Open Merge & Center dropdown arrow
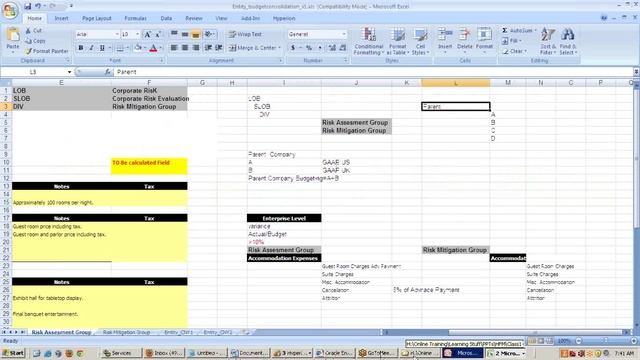640x360 pixels. click(x=280, y=48)
